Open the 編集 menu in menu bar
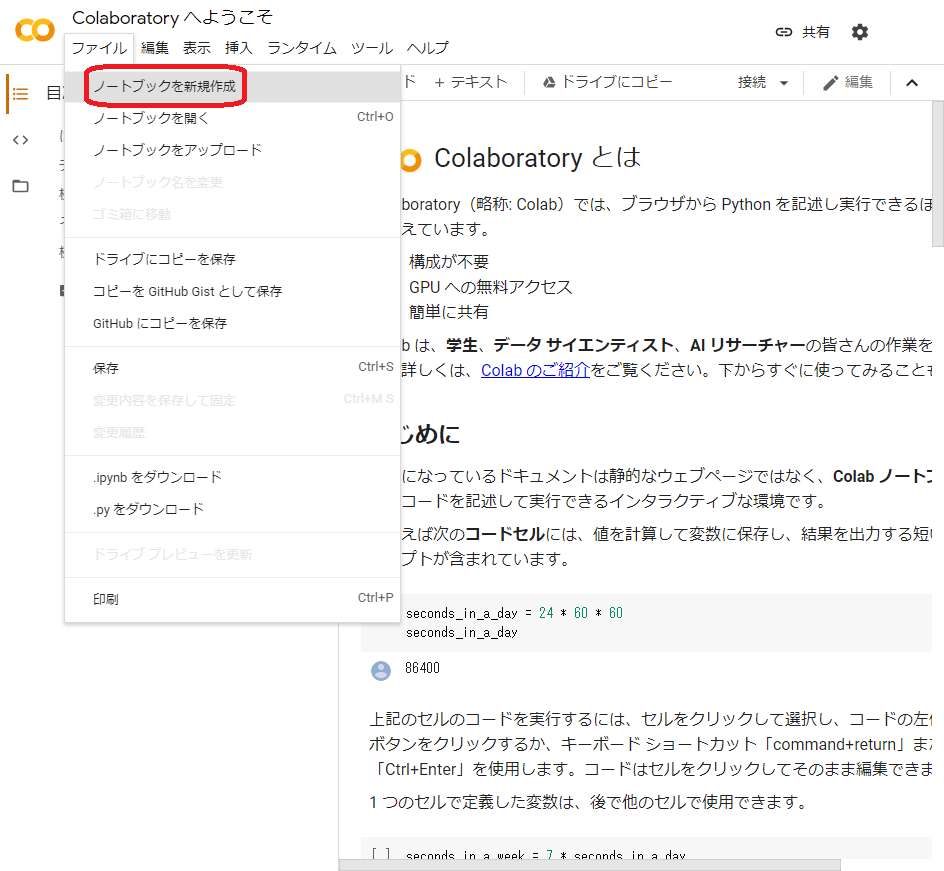 [x=155, y=48]
